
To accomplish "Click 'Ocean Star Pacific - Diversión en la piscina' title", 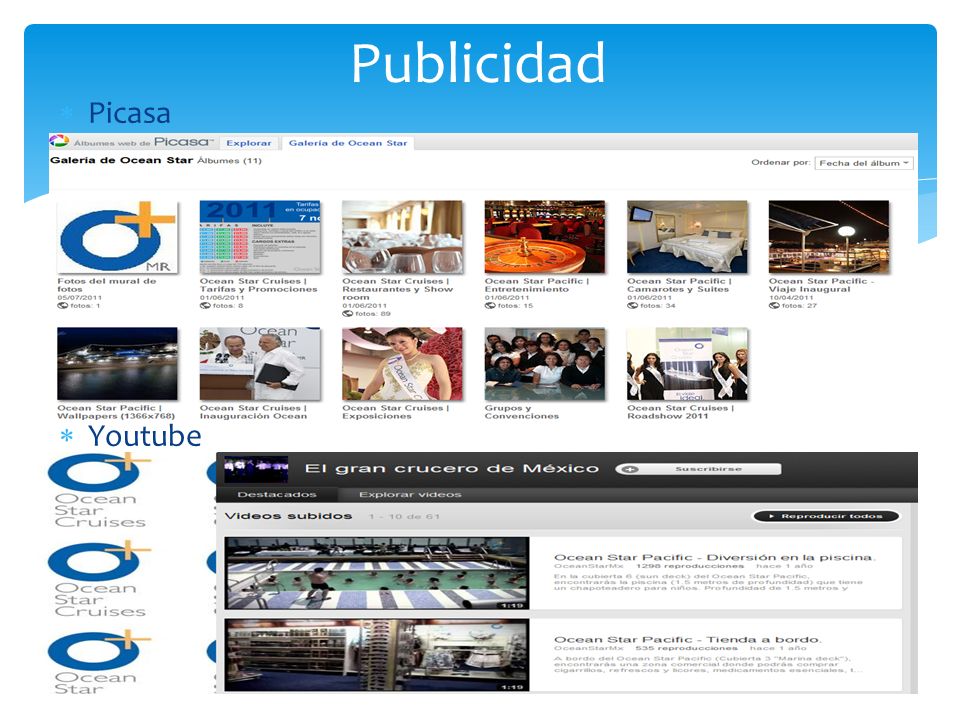I will (714, 557).
